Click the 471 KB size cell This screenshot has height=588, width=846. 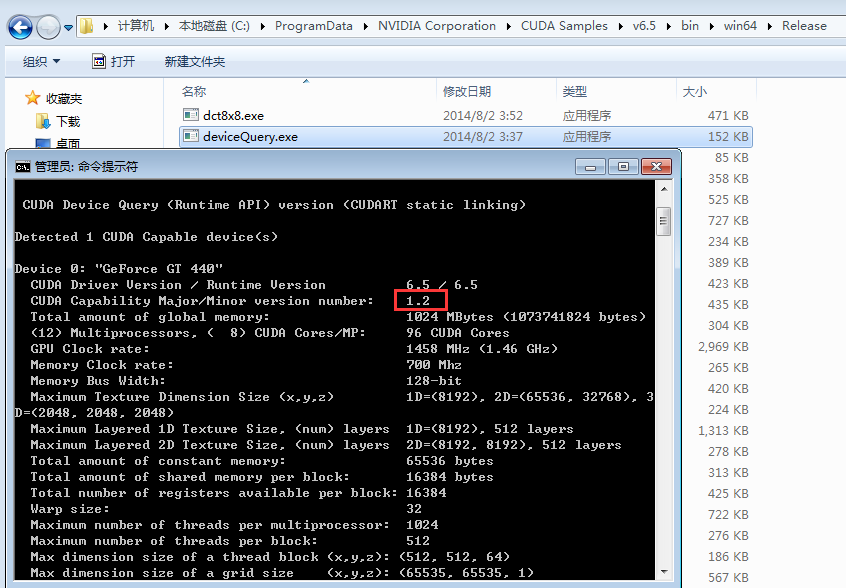pos(728,115)
